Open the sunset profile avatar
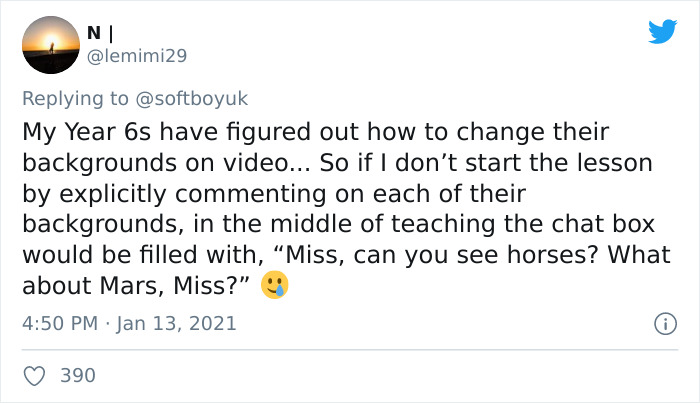 (51, 45)
